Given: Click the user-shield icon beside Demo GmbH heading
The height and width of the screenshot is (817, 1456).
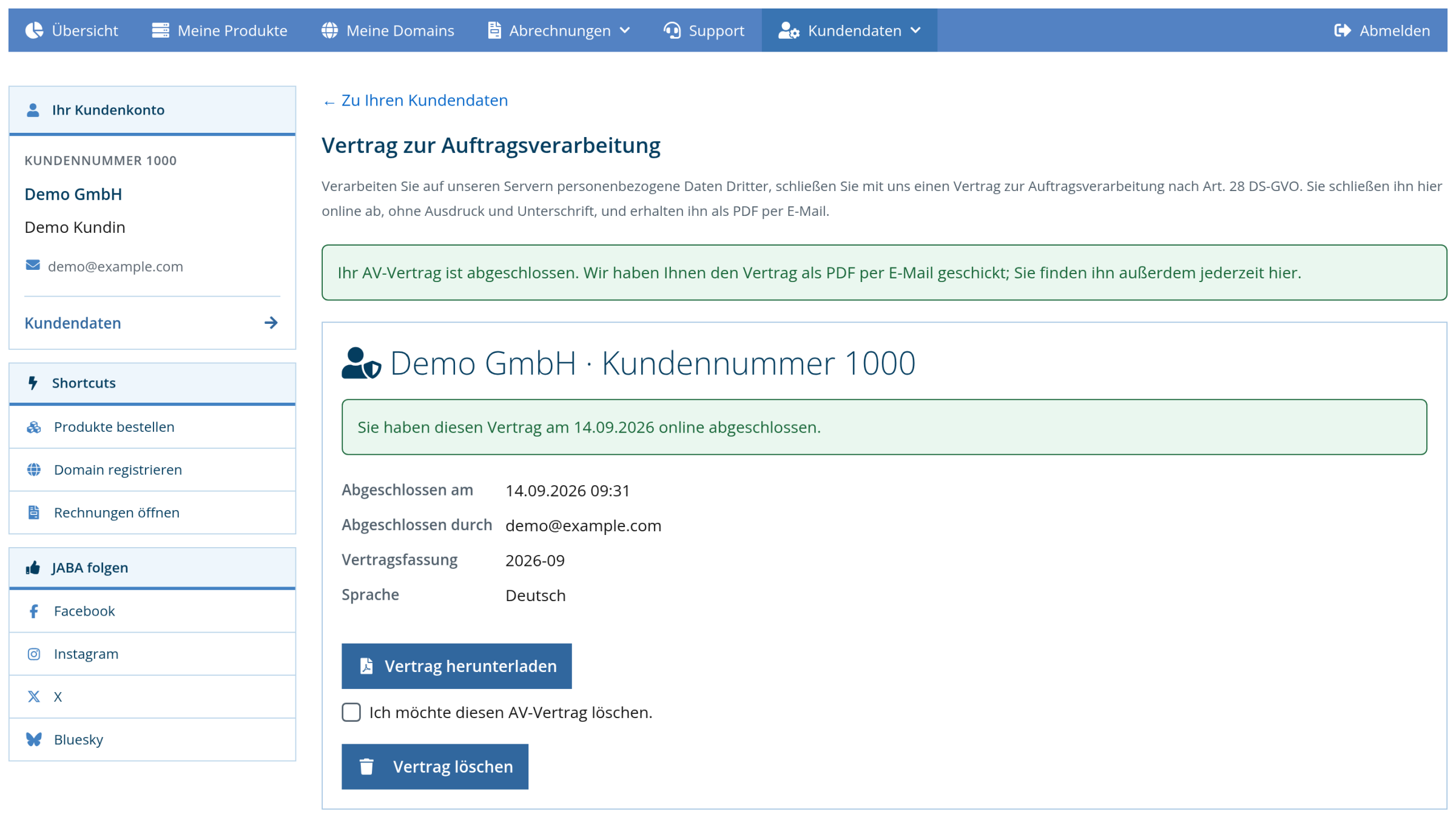Looking at the screenshot, I should (x=362, y=363).
